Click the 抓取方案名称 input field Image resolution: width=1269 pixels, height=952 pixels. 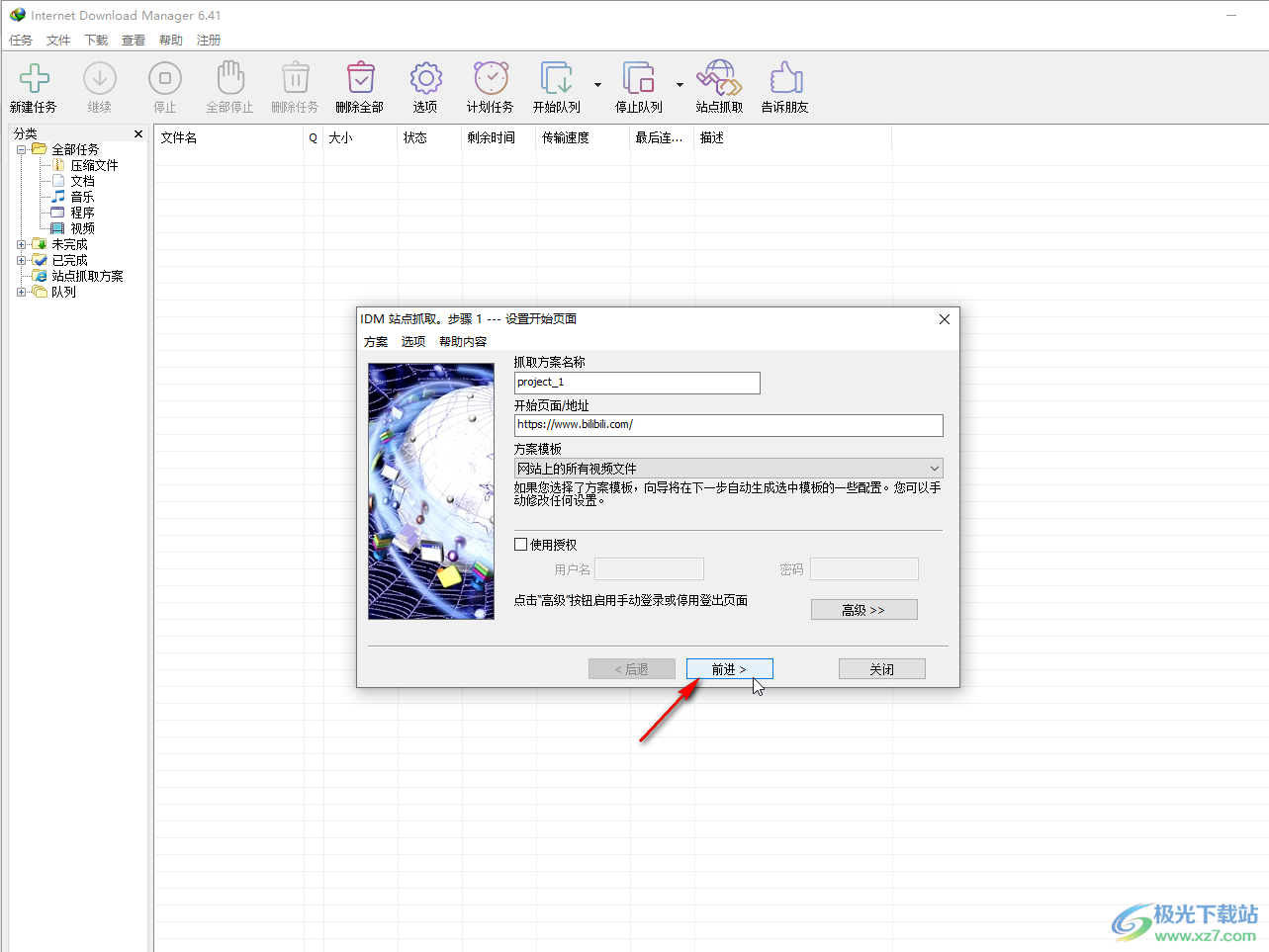[638, 383]
